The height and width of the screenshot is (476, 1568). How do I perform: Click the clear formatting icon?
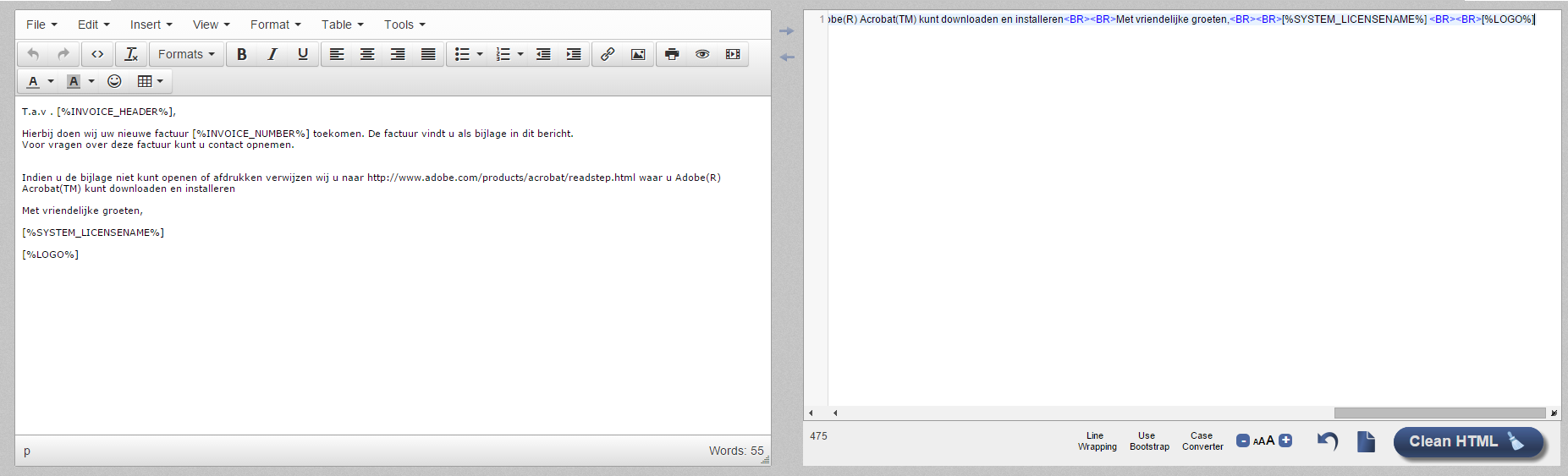pos(131,54)
